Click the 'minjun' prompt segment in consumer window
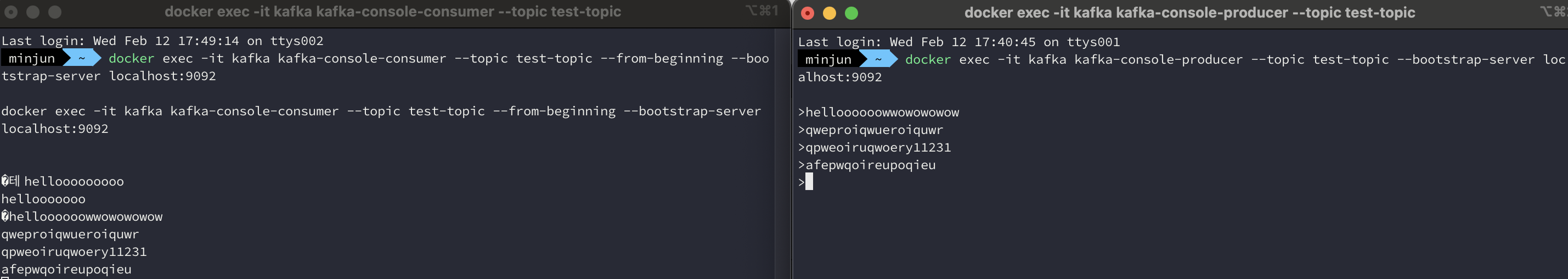The image size is (1568, 279). [32, 58]
